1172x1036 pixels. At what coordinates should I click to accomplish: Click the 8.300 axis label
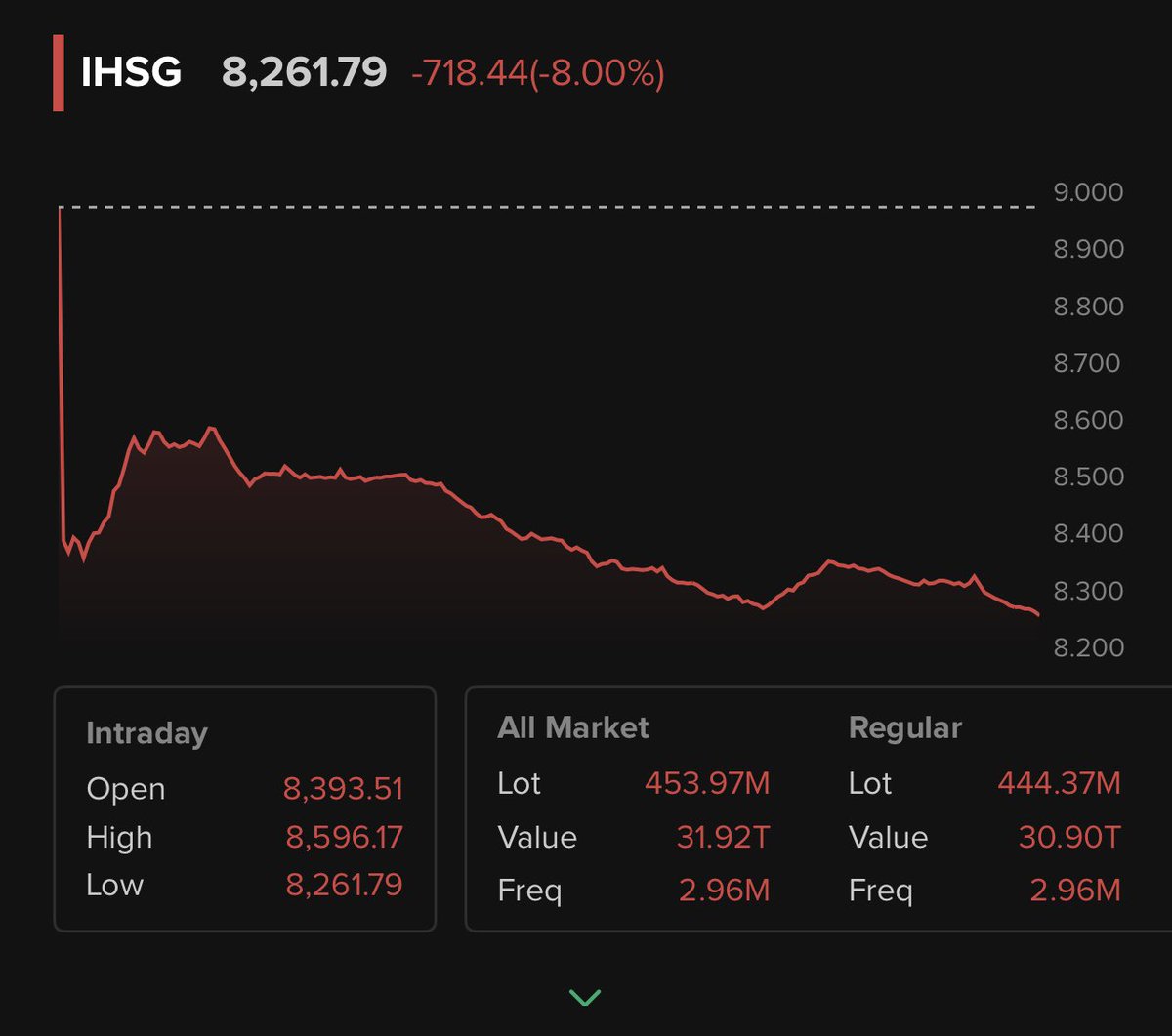click(x=1089, y=591)
